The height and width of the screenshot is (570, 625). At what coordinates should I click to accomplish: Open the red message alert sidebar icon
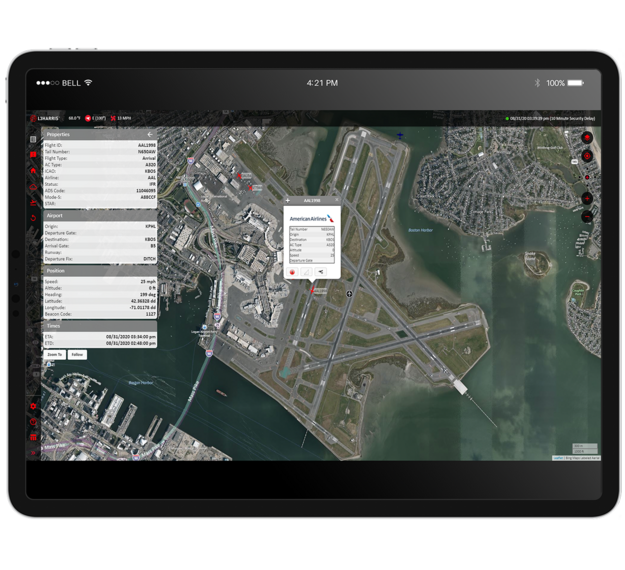33,155
